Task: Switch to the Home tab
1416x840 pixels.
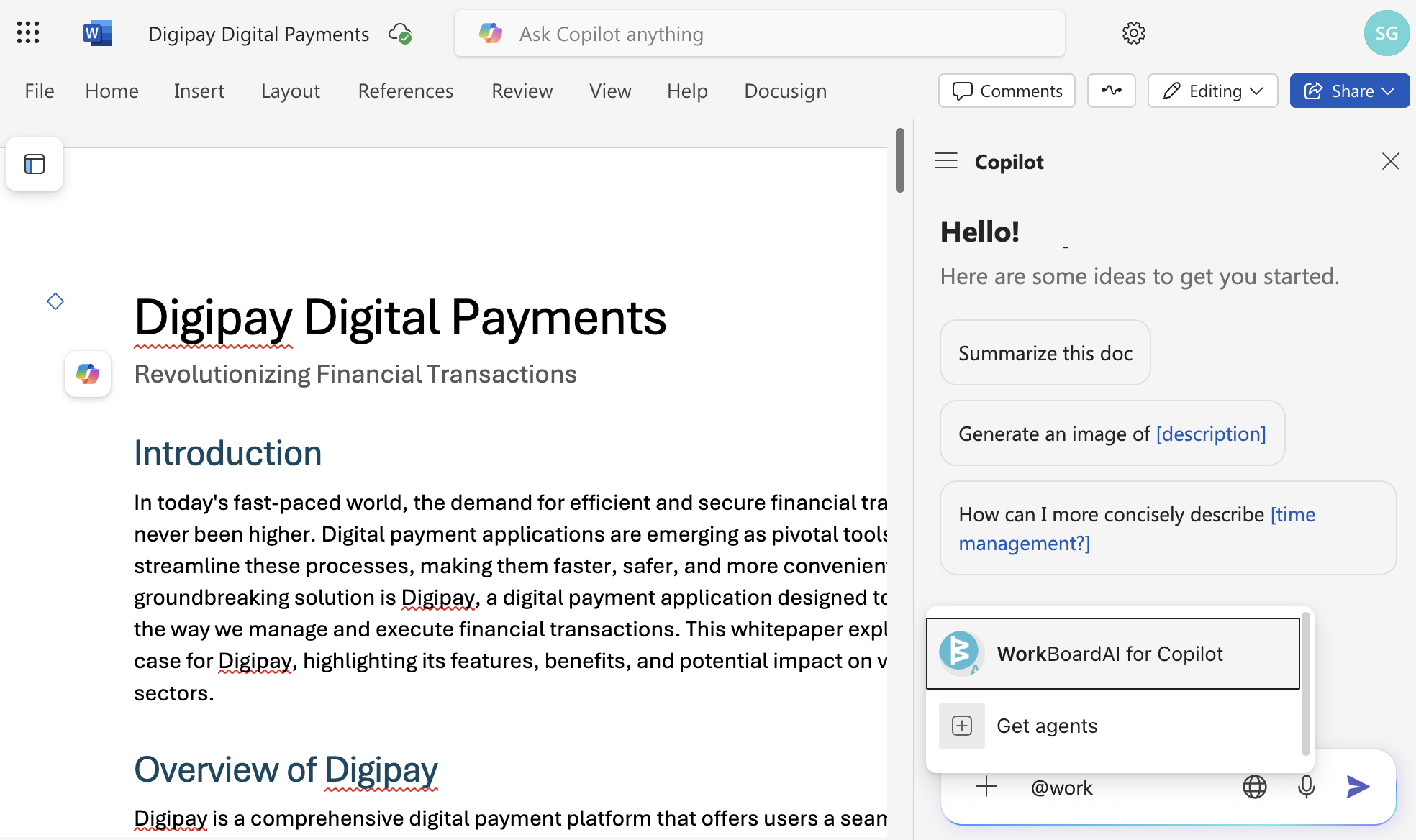Action: [x=112, y=91]
